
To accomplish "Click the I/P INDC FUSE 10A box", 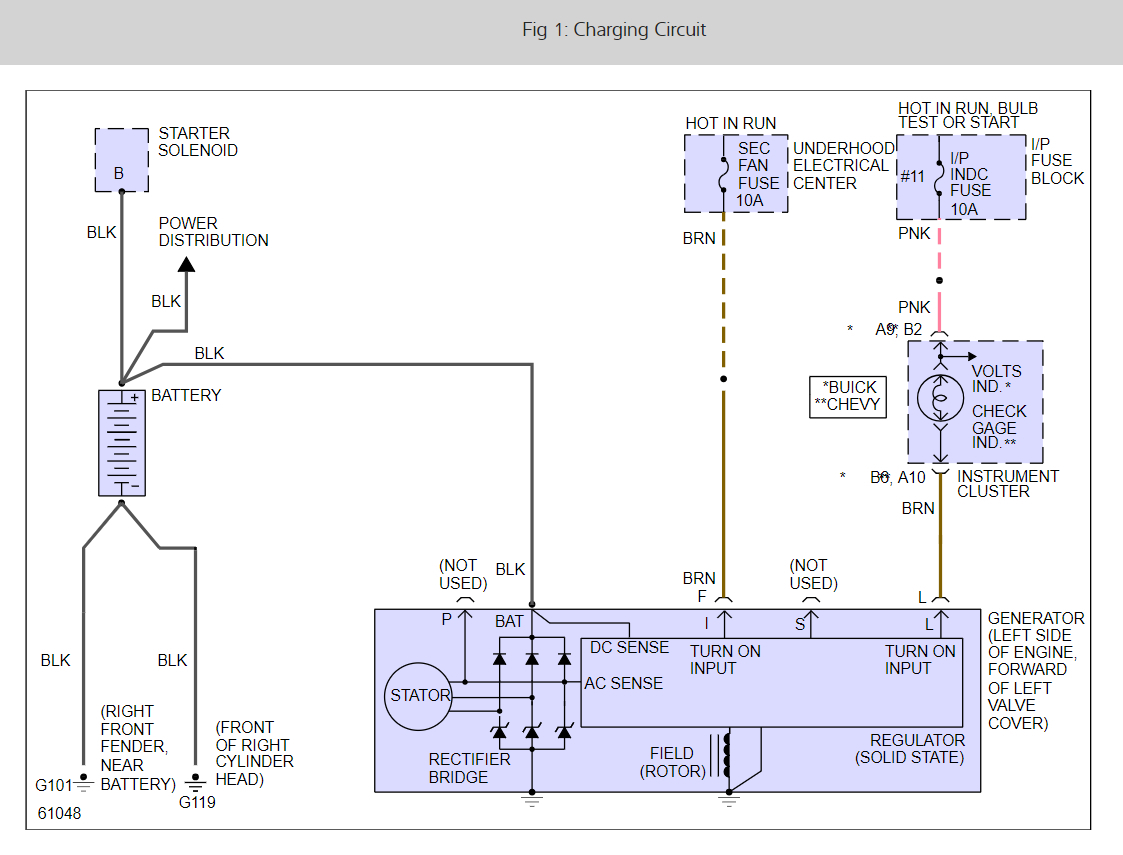I will 961,177.
